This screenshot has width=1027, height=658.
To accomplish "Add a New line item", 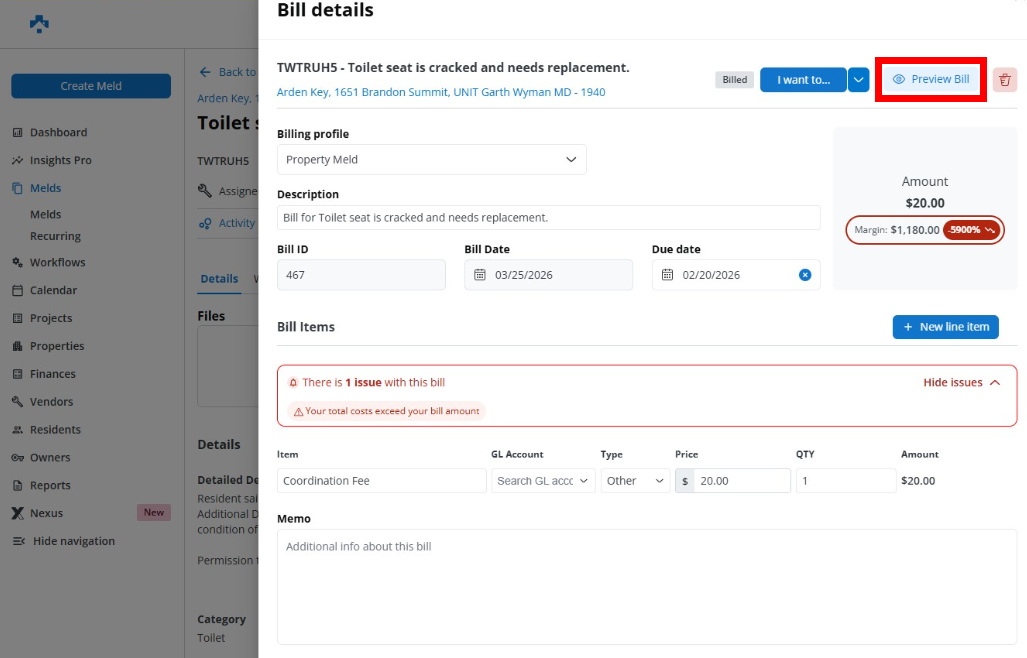I will 945,327.
